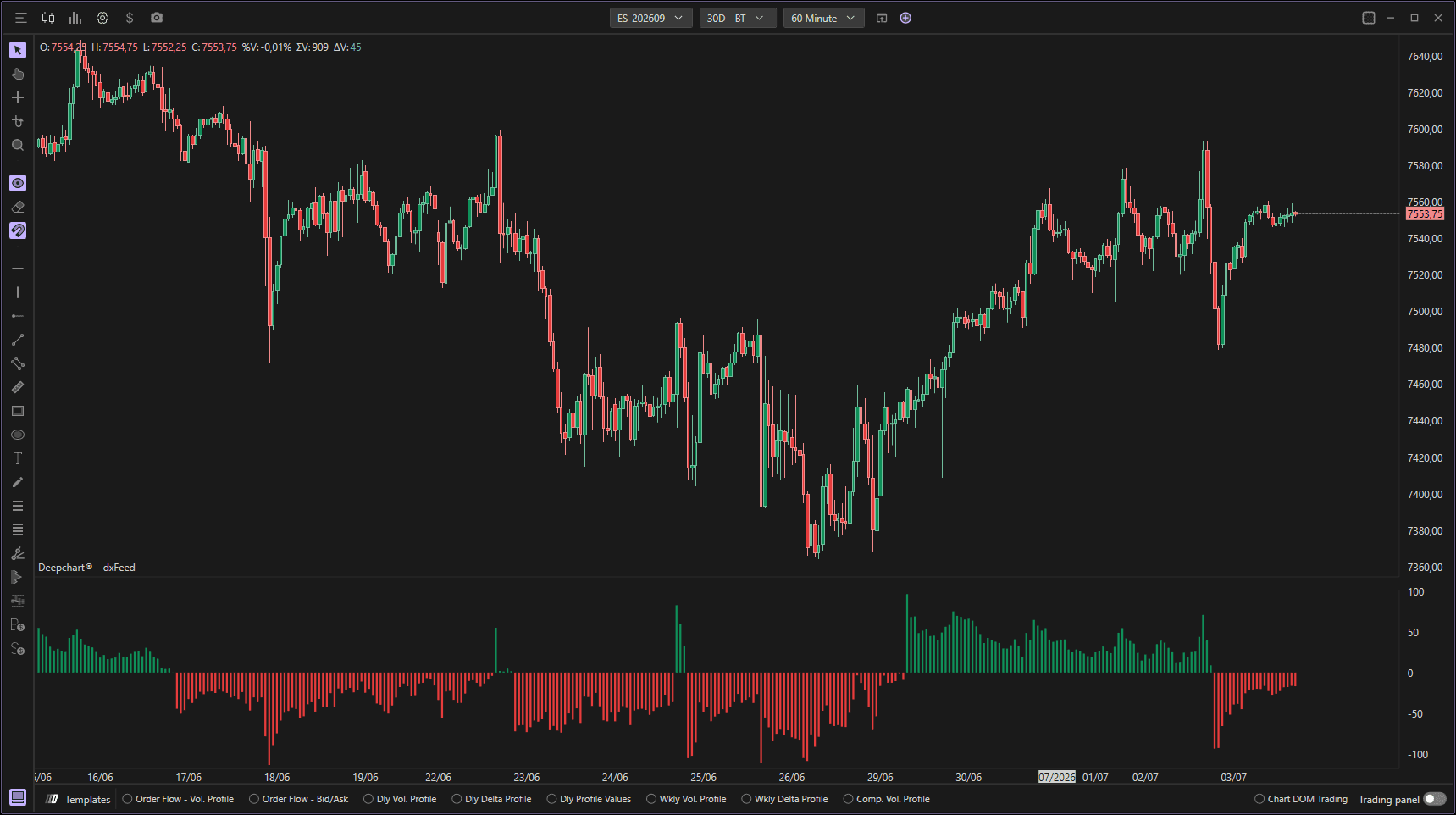Select Wkly Delta Profile template
1456x815 pixels.
tap(784, 799)
